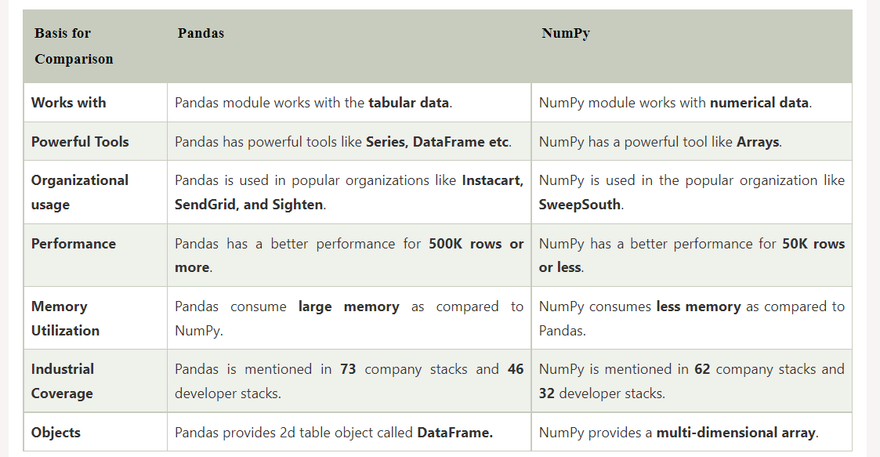880x457 pixels.
Task: Click the cell about "large memory" consumption
Action: pos(349,318)
